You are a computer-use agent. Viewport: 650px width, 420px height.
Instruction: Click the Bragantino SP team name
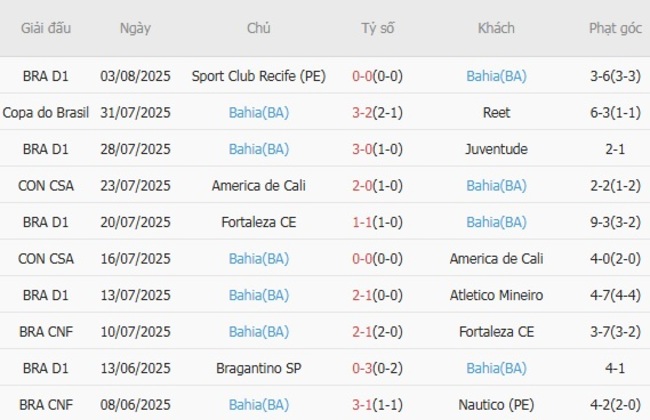[x=259, y=368]
